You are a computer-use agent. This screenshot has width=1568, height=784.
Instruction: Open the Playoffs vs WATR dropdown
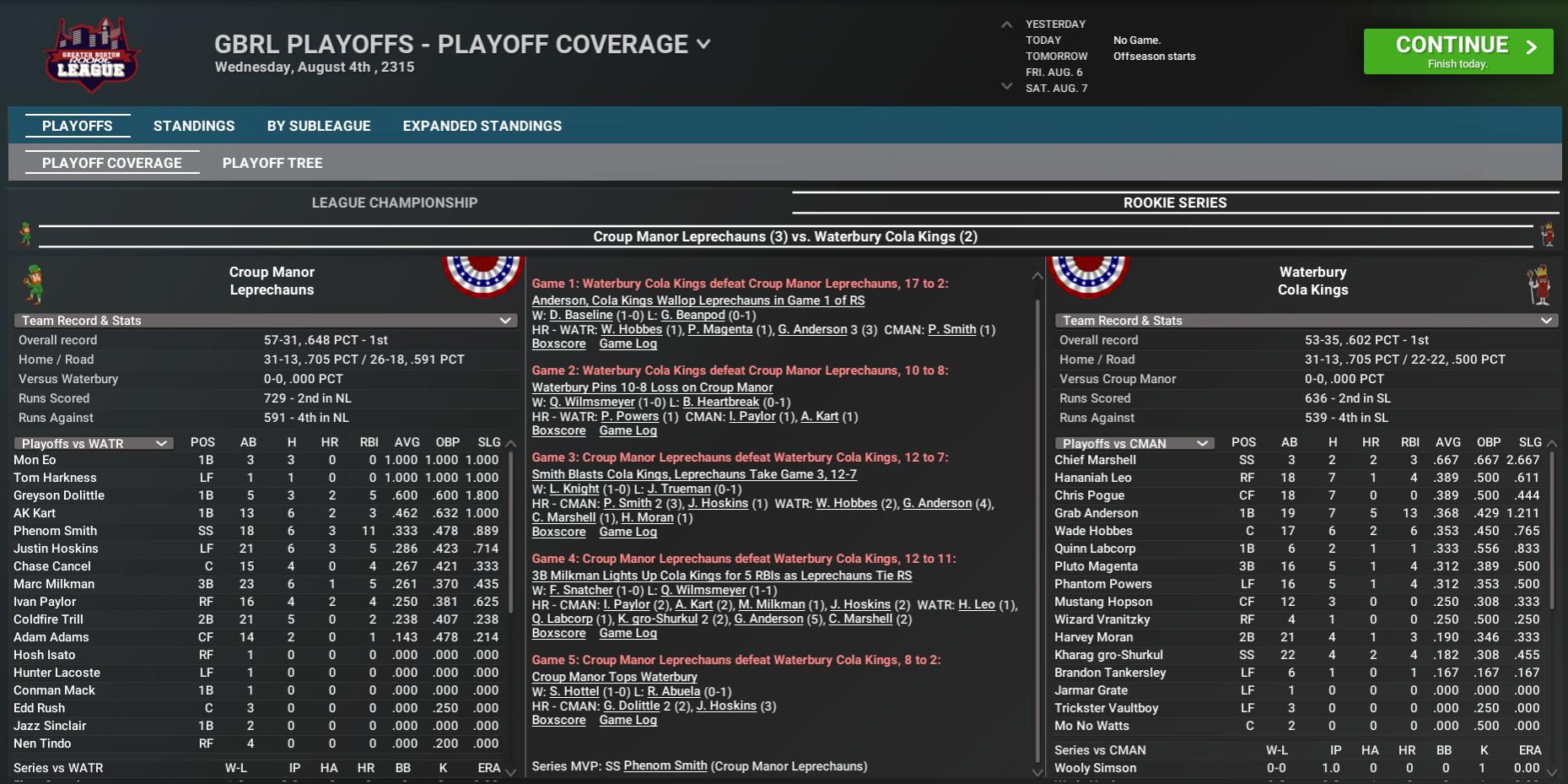coord(161,443)
